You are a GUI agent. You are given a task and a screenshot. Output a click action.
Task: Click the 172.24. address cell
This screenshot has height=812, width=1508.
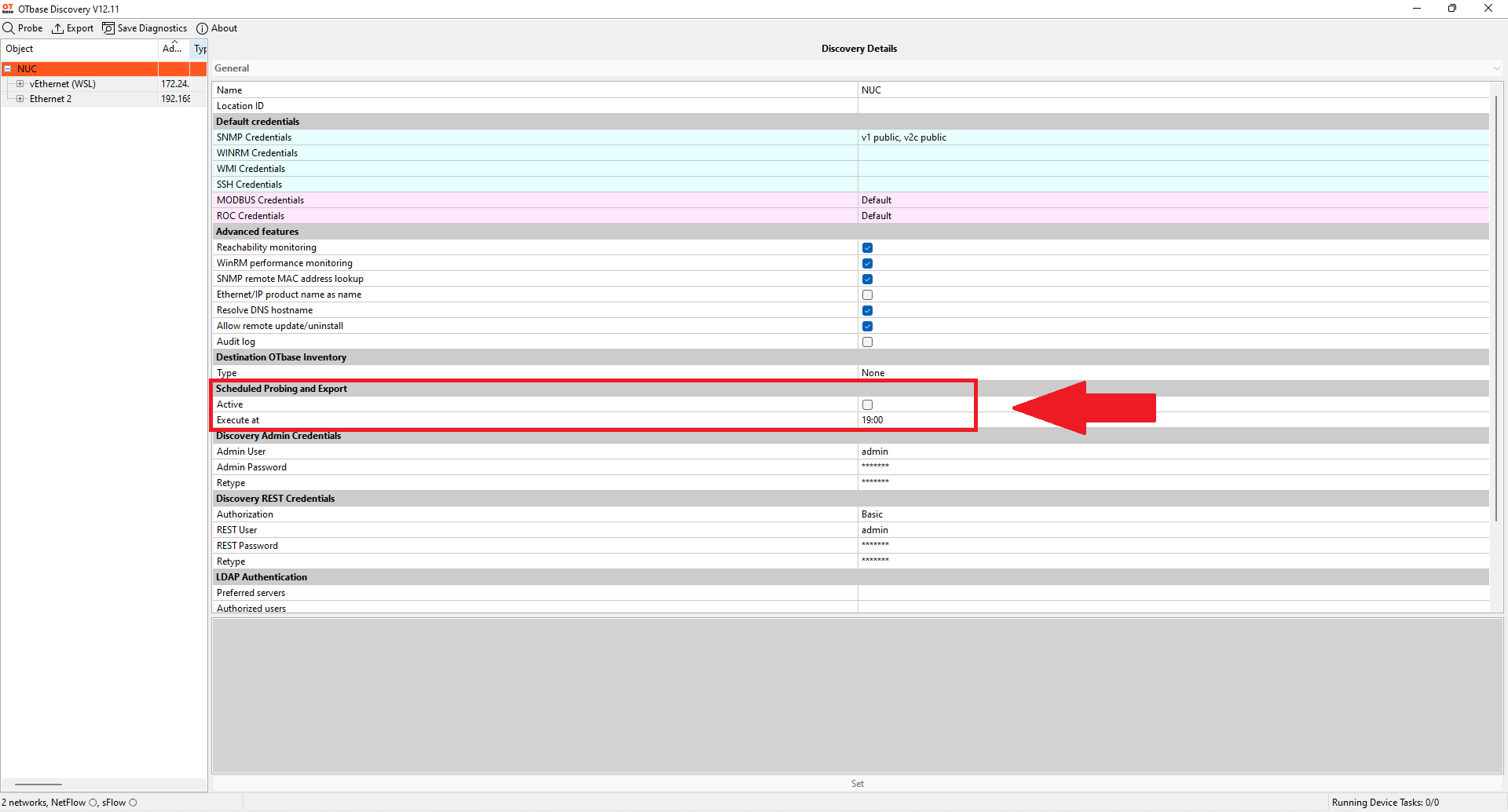[x=175, y=84]
